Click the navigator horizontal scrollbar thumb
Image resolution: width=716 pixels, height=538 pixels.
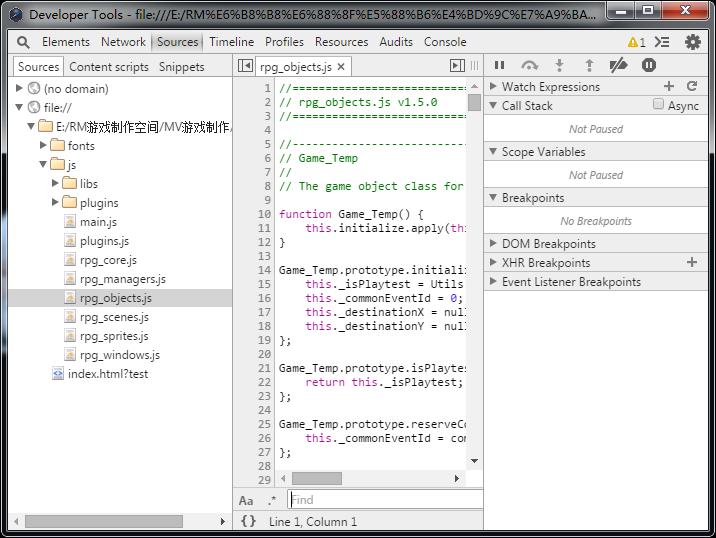104,521
